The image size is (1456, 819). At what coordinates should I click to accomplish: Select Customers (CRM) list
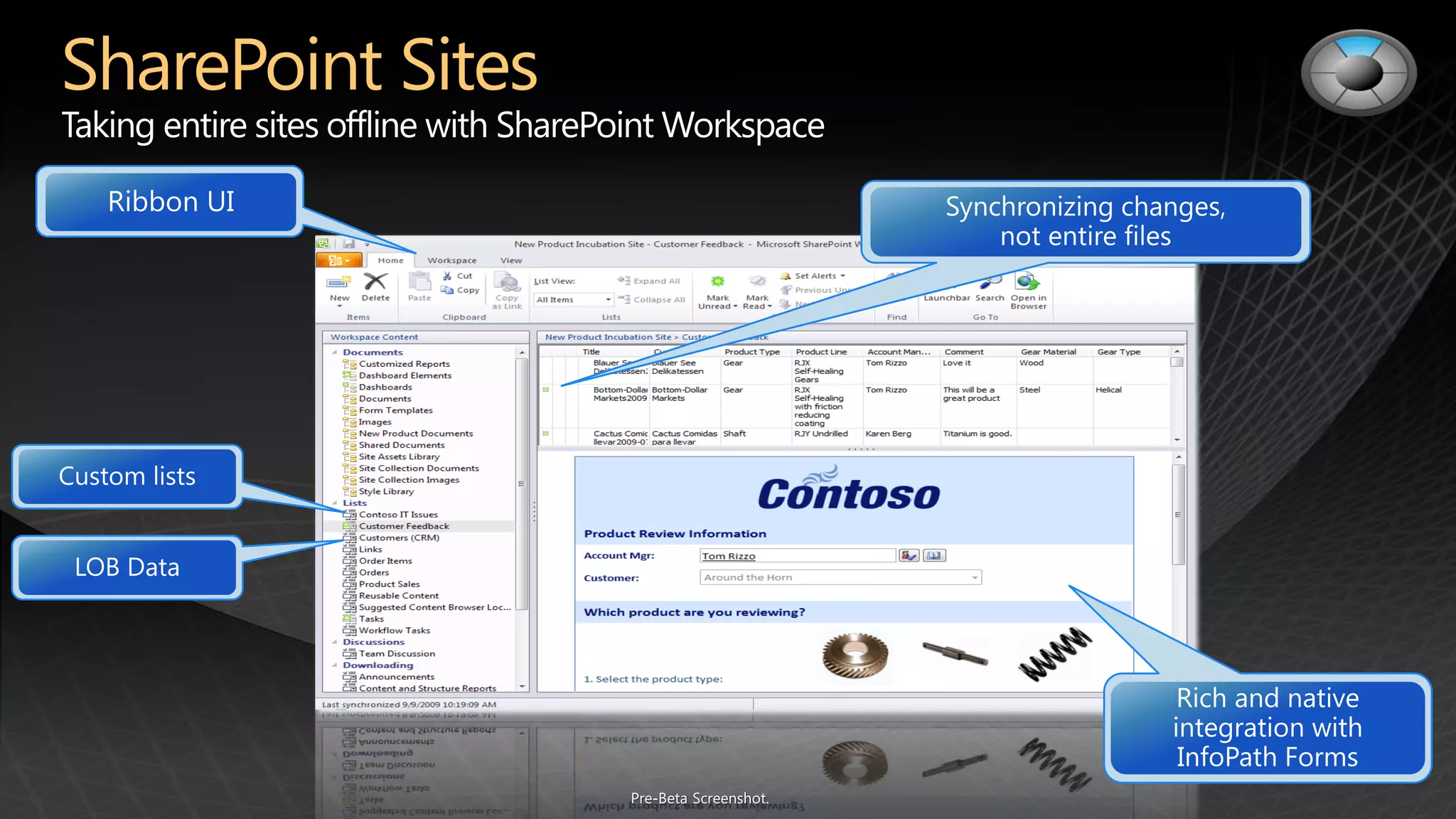[x=399, y=538]
